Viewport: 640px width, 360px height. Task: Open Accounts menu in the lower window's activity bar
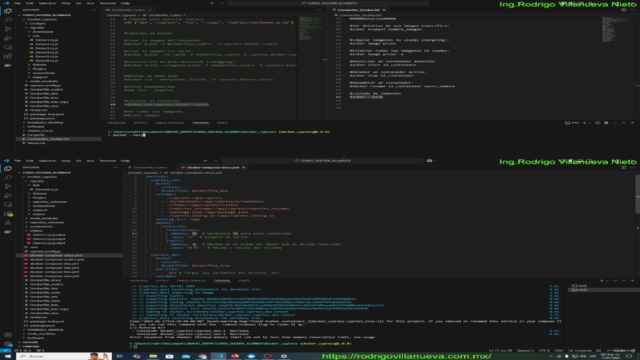[7, 335]
